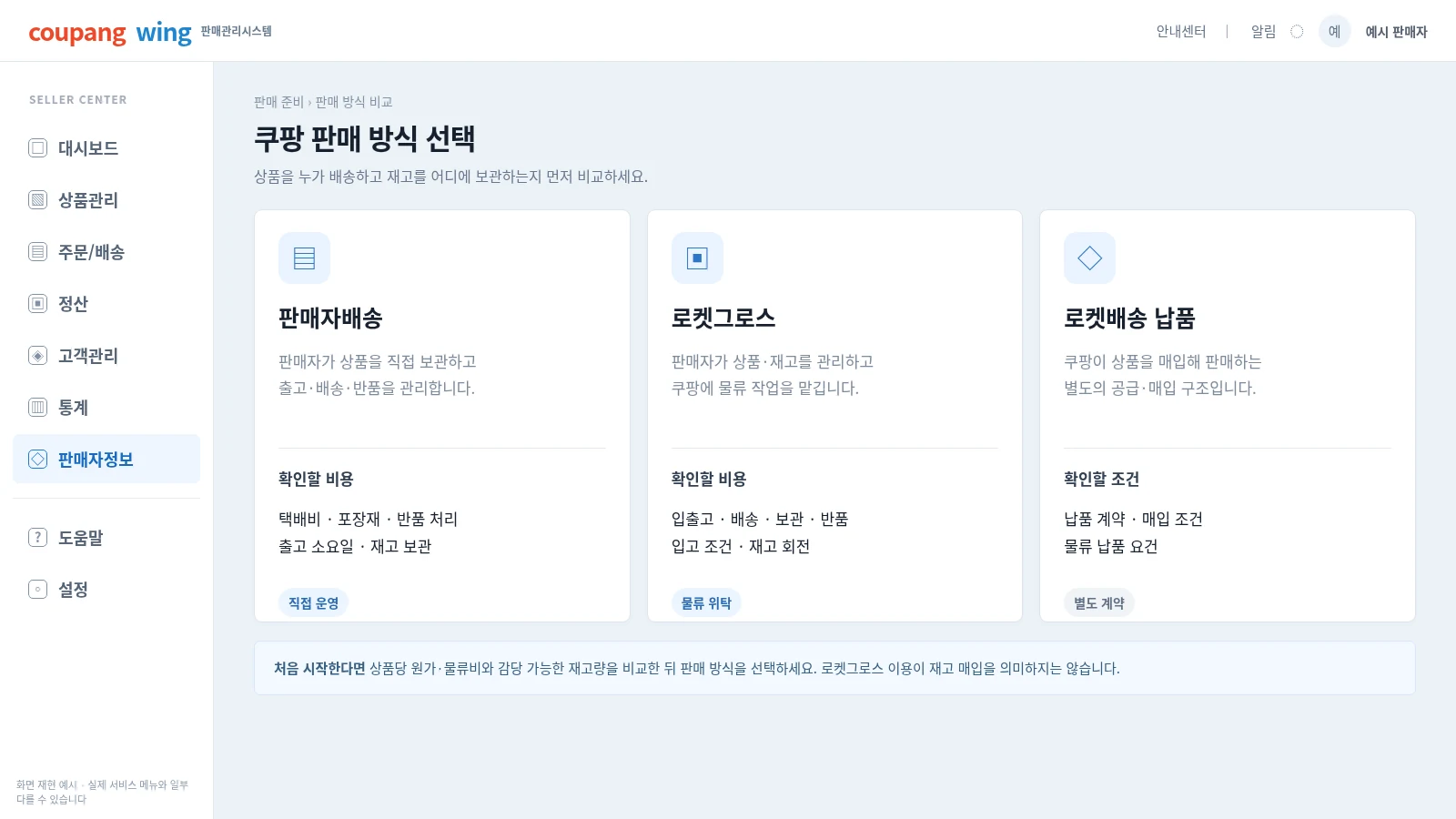Click 확인할 비용 heading in 로켓그로스 card
The image size is (1456, 819).
709,479
